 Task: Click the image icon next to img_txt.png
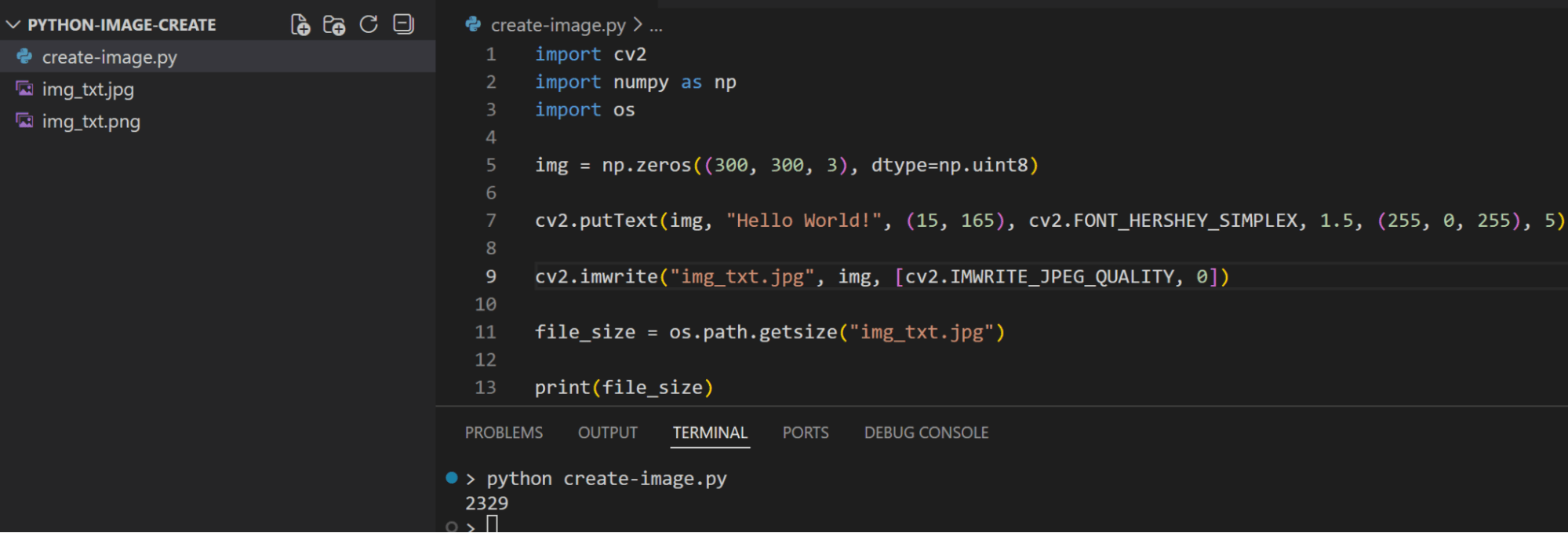(x=25, y=121)
